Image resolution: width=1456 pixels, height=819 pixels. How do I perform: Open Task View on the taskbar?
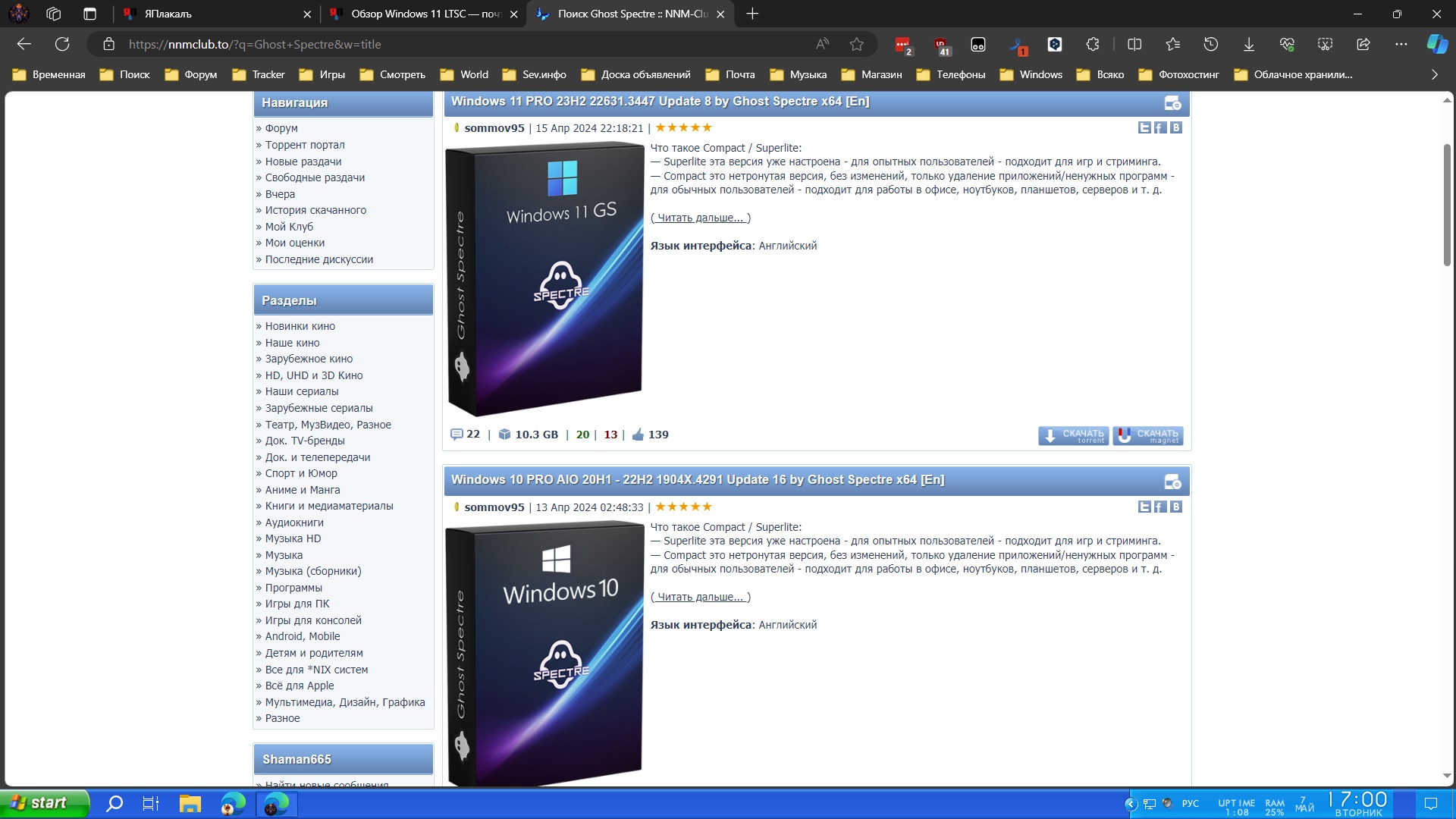coord(151,804)
